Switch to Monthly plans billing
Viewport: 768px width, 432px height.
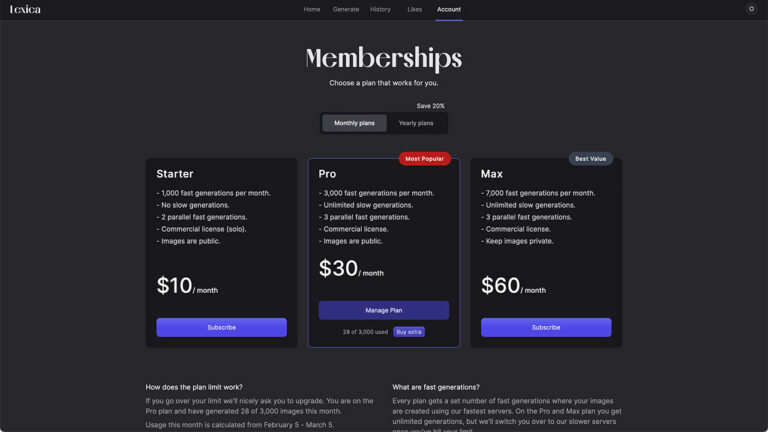354,123
